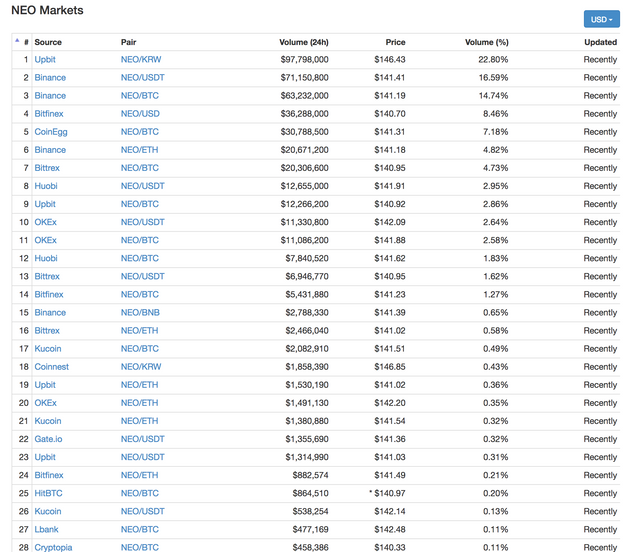
Task: Select the 16.59% volume share cell
Action: point(493,78)
